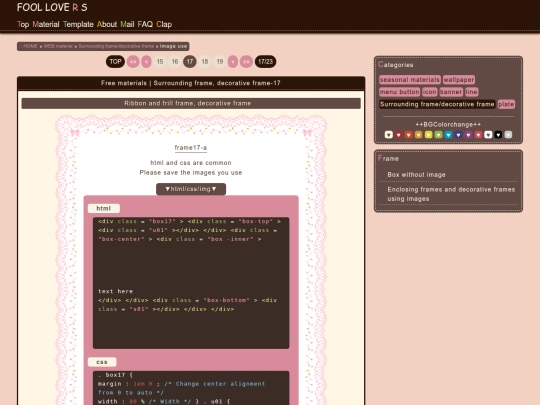Change background to orange heart swatch

tap(418, 135)
